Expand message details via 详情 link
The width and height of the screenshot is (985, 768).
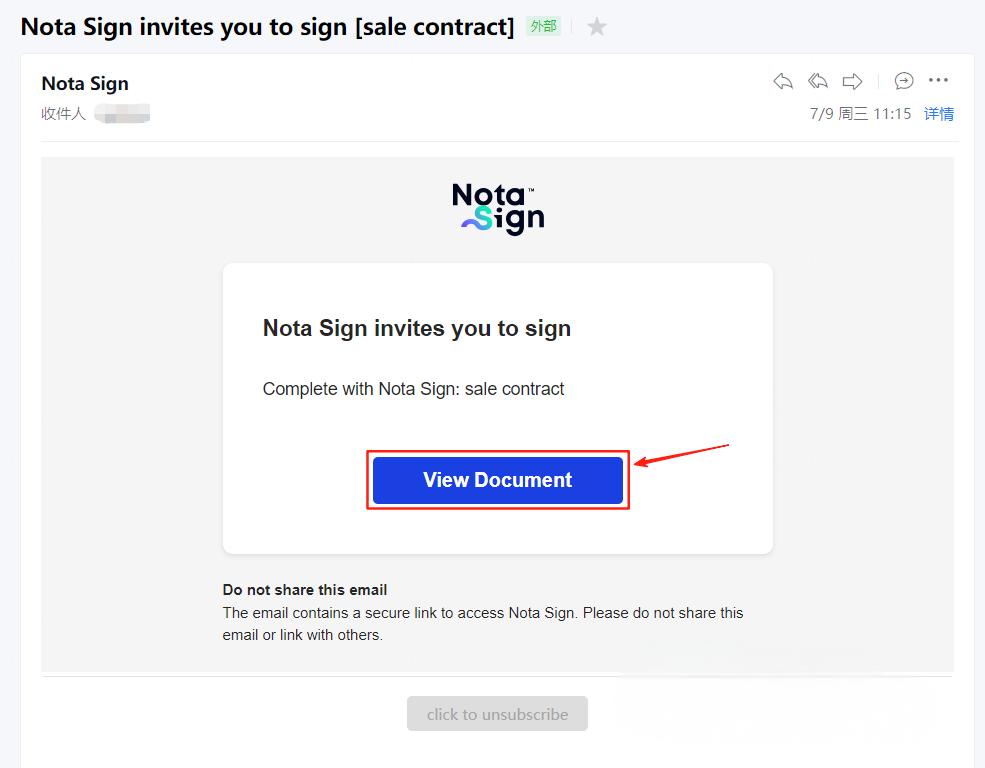(939, 114)
